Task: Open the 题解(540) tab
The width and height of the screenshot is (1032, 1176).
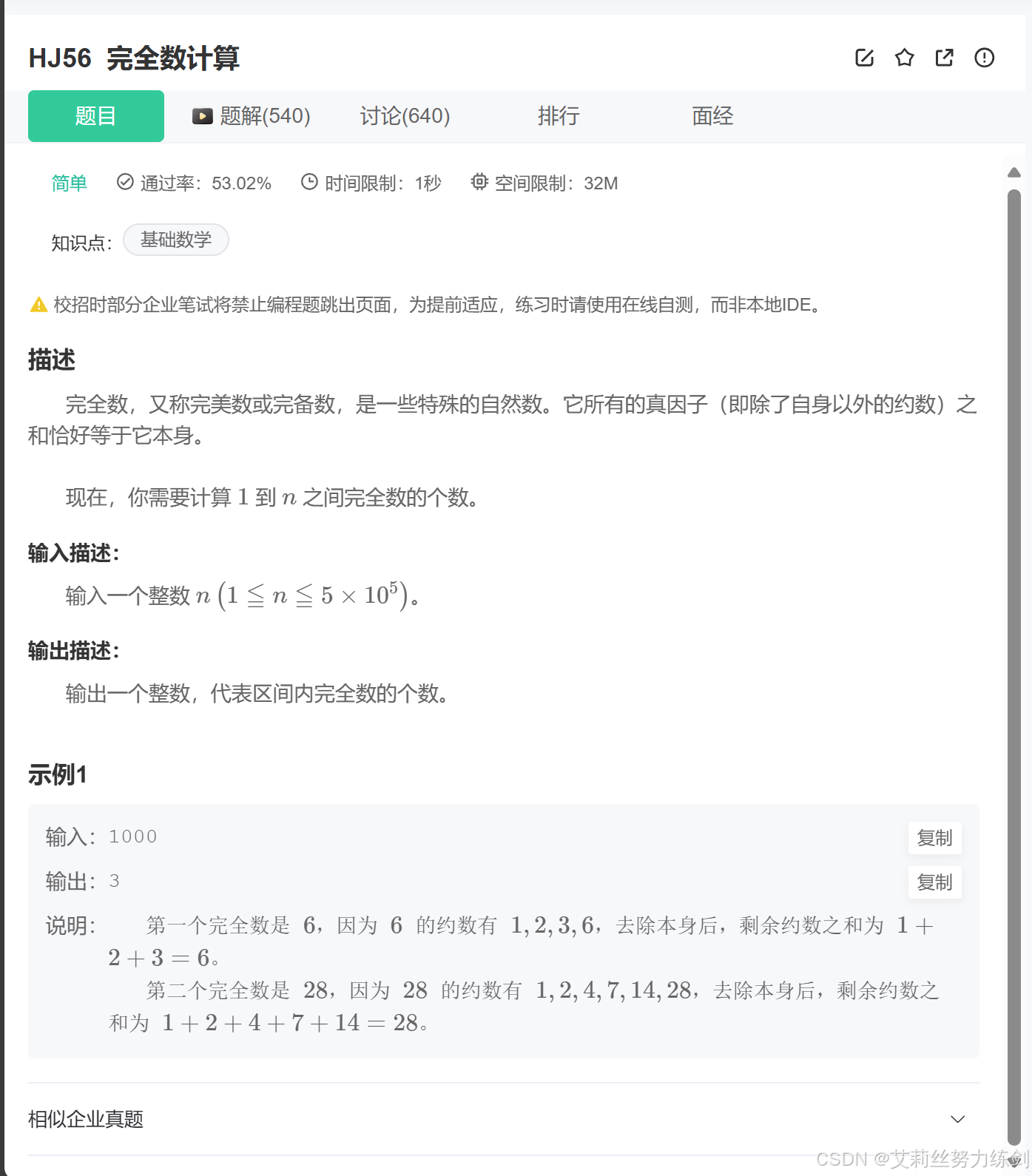Action: click(x=252, y=116)
